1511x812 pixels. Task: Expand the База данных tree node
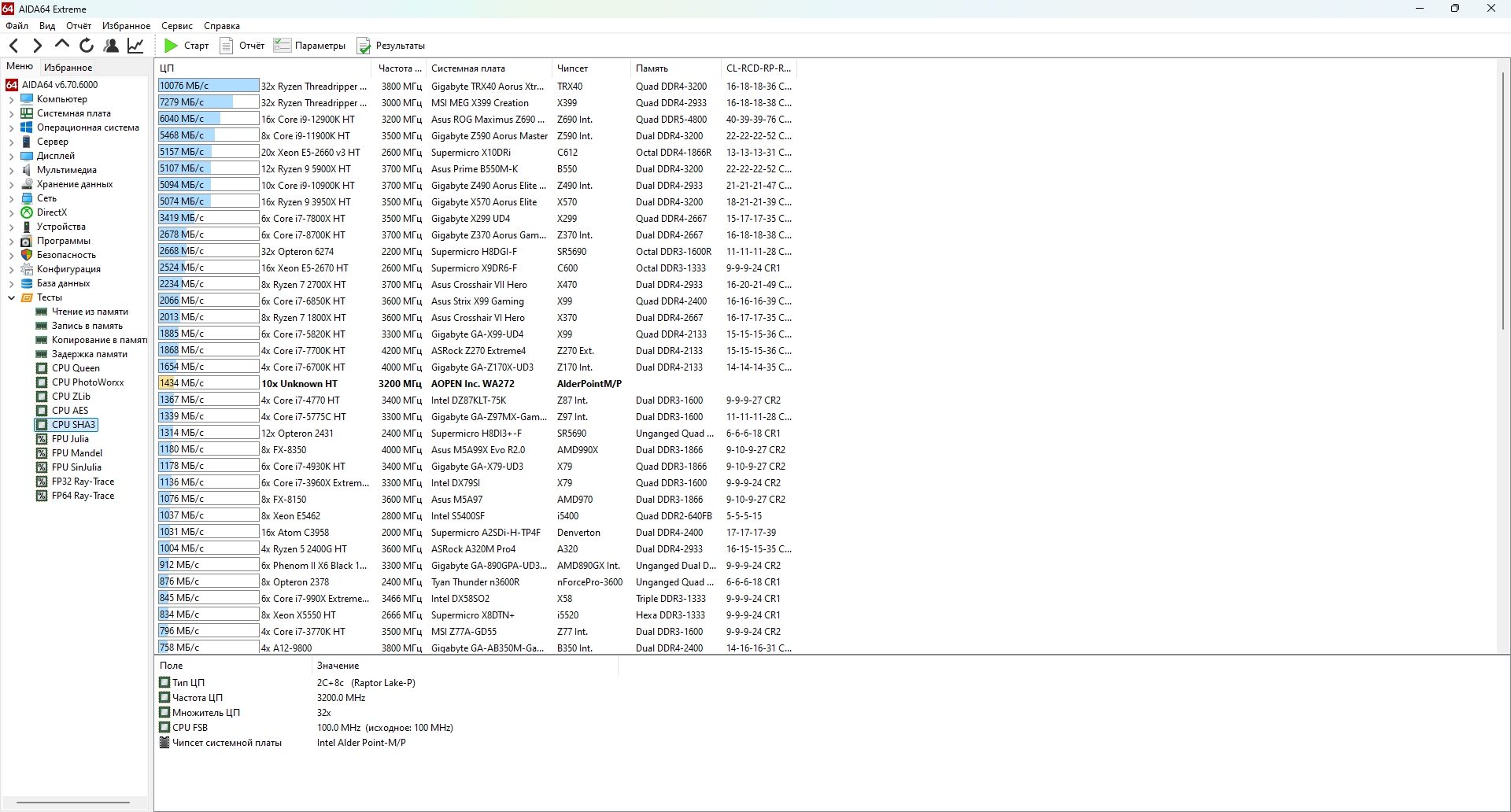[x=11, y=284]
